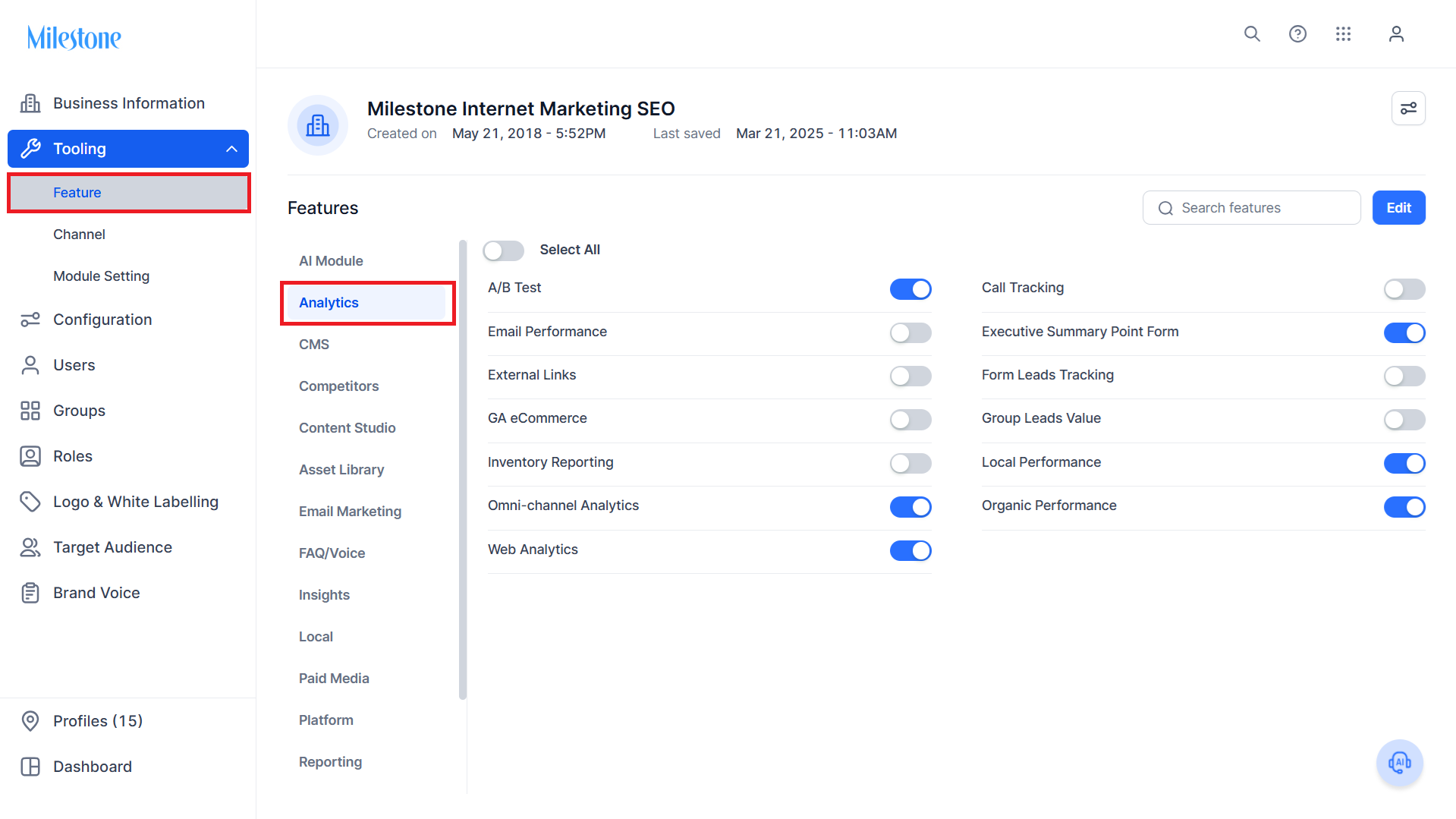Click the Milestone logo
The width and height of the screenshot is (1456, 819).
coord(74,37)
